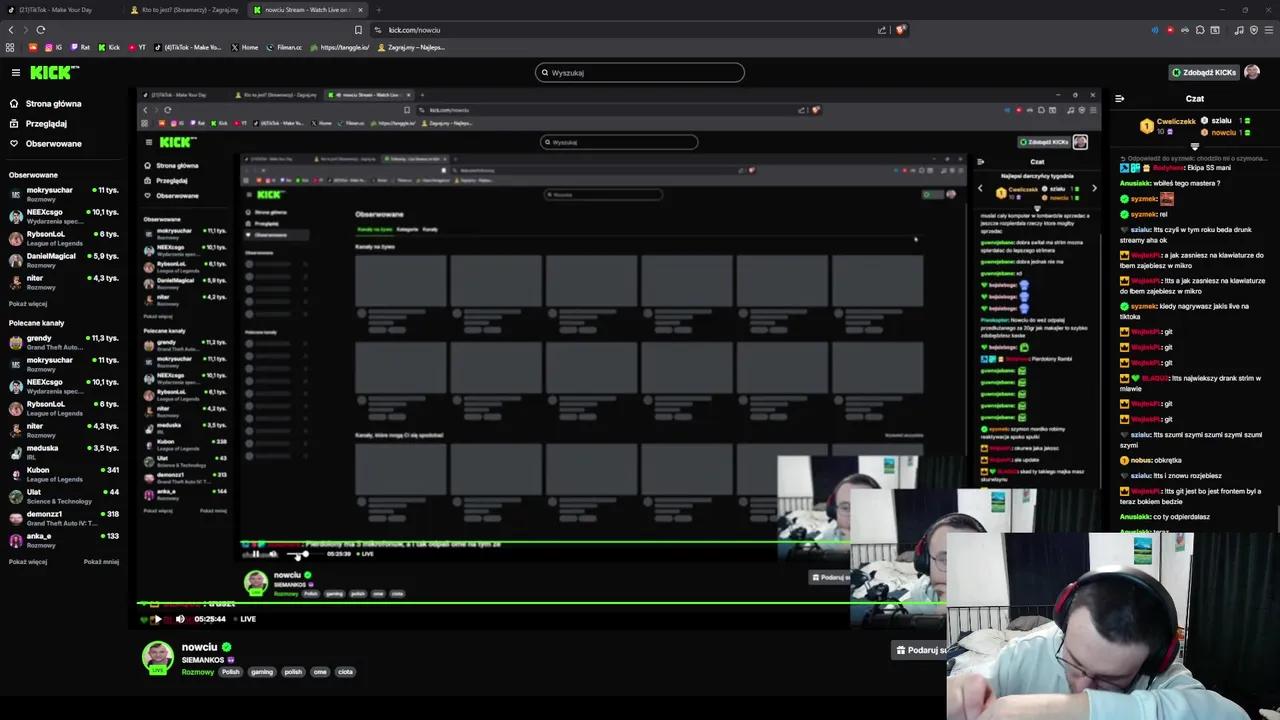Image resolution: width=1280 pixels, height=720 pixels.
Task: Open anka_e channel in sidebar
Action: [64, 540]
